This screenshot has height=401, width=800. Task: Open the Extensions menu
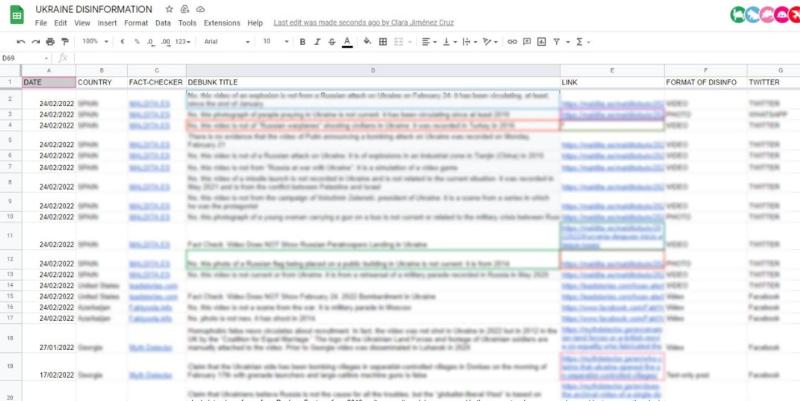(221, 22)
